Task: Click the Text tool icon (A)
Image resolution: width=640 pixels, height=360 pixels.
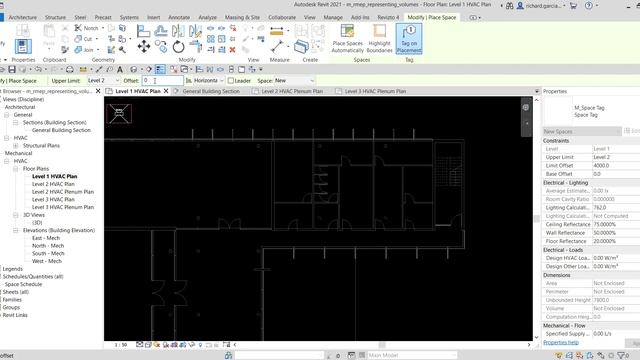Action: point(120,69)
